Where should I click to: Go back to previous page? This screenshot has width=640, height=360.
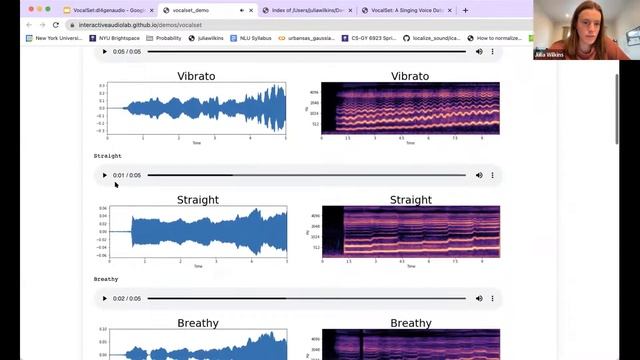pos(29,25)
